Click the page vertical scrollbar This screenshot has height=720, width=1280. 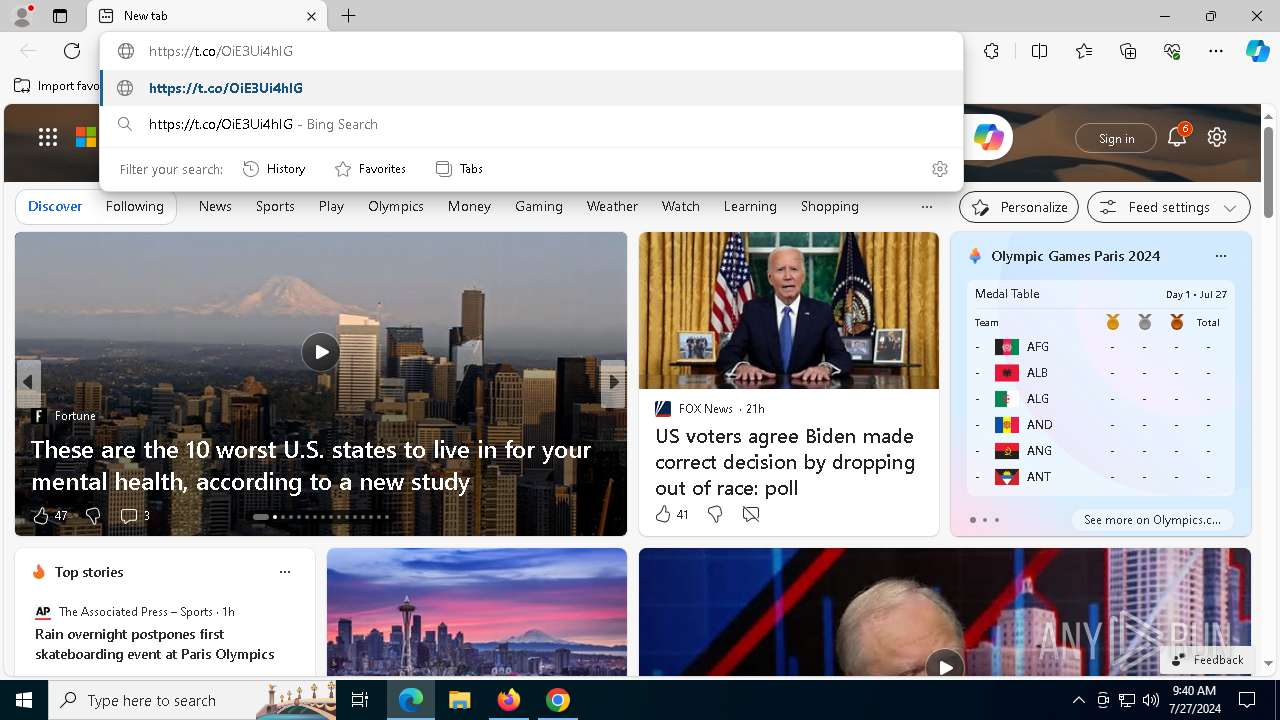point(1268,172)
